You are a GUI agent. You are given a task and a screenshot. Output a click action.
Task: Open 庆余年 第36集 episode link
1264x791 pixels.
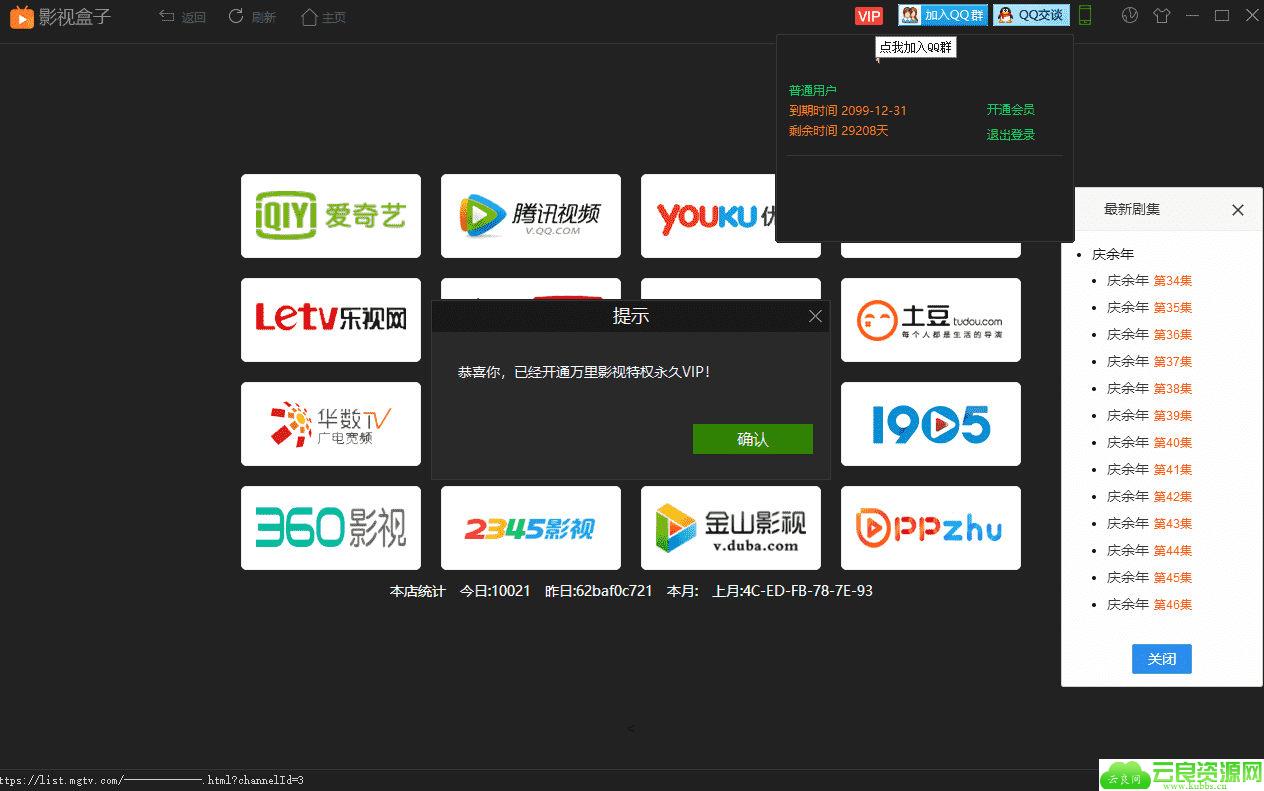point(1149,335)
